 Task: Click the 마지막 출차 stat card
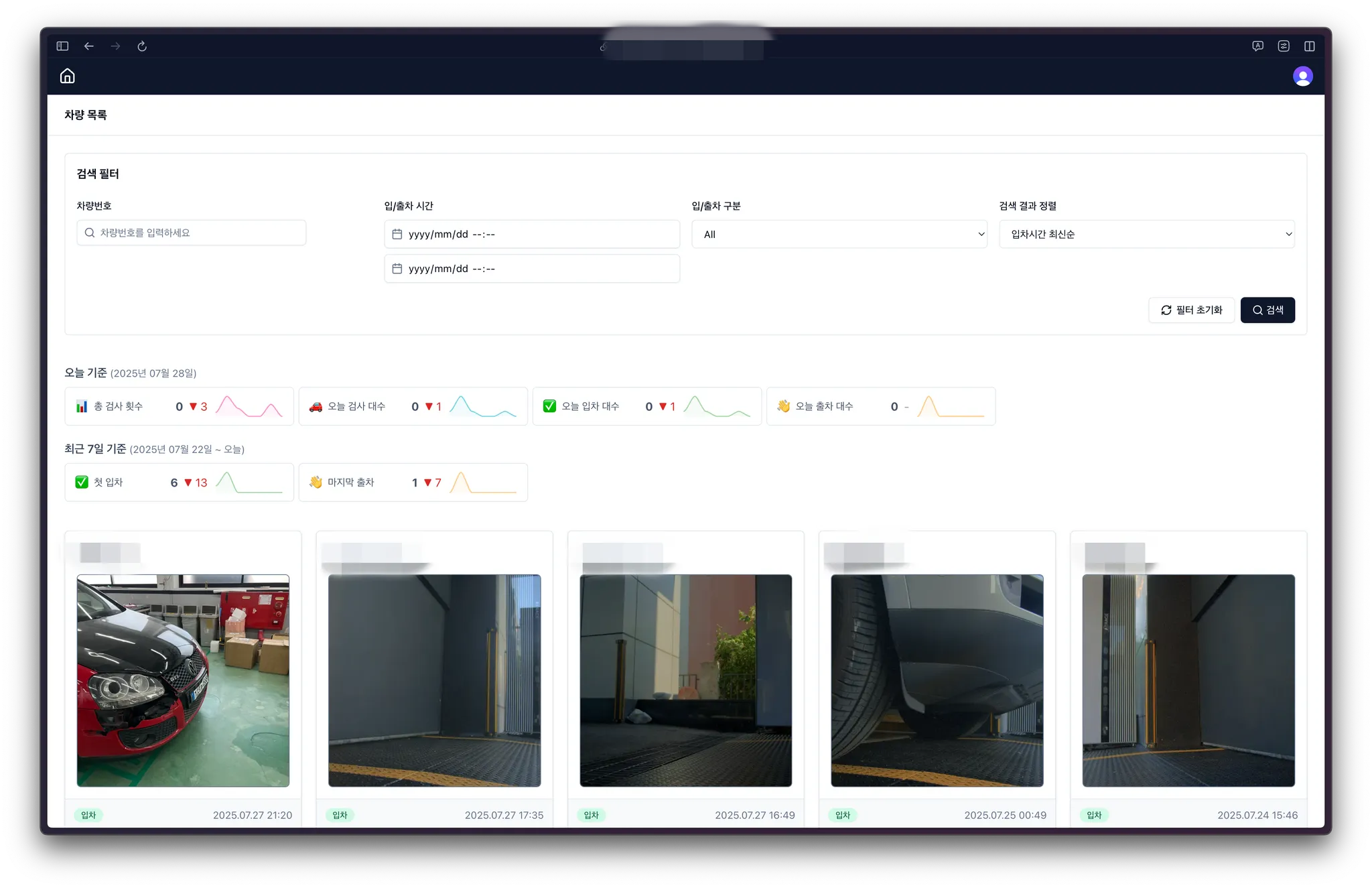pos(413,483)
